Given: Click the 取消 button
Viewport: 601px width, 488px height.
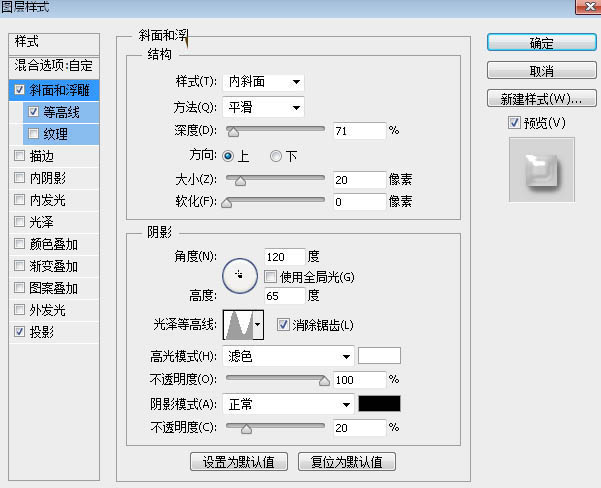Looking at the screenshot, I should tap(542, 71).
